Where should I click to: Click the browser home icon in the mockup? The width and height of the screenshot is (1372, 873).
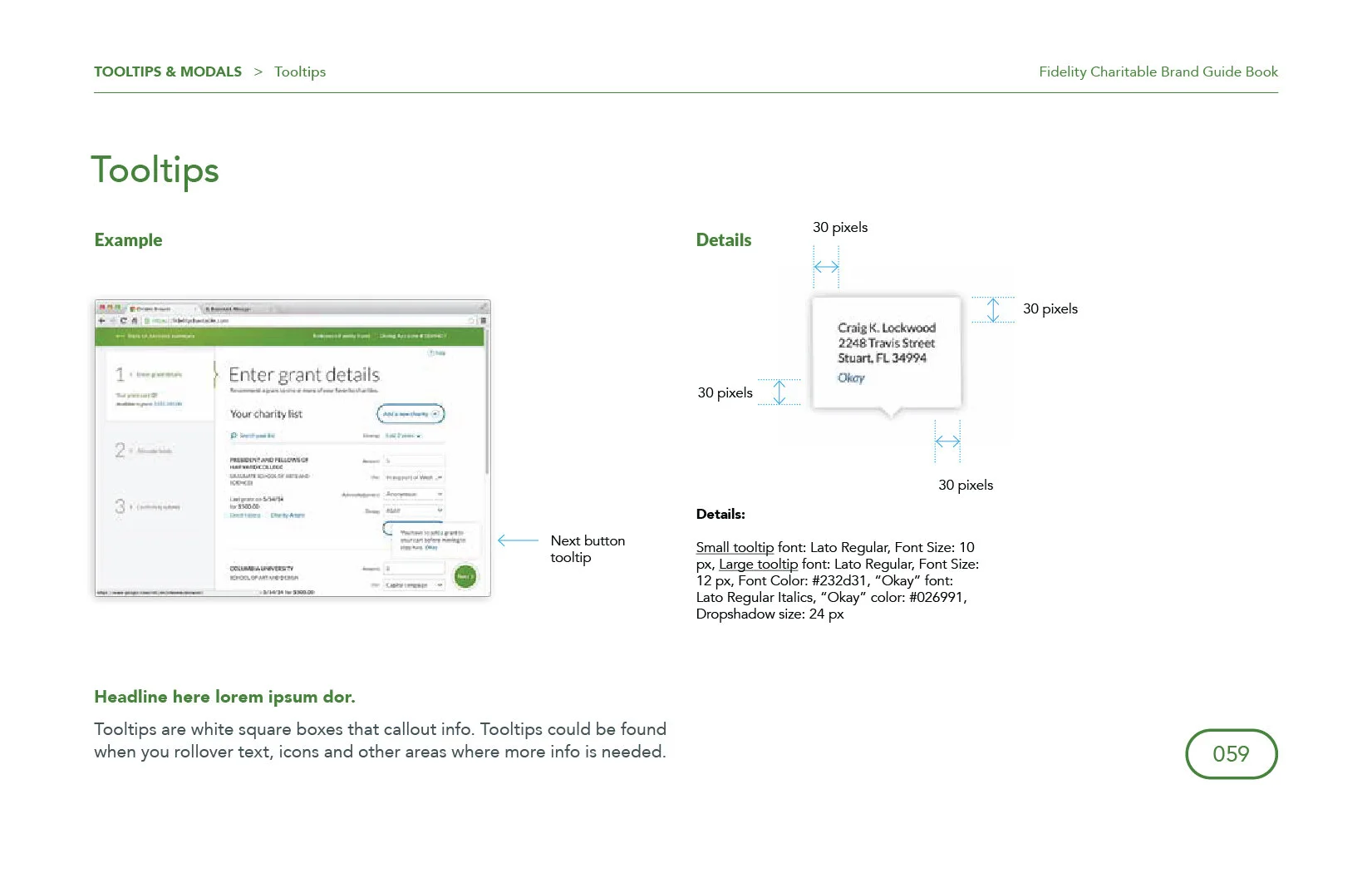pyautogui.click(x=135, y=321)
